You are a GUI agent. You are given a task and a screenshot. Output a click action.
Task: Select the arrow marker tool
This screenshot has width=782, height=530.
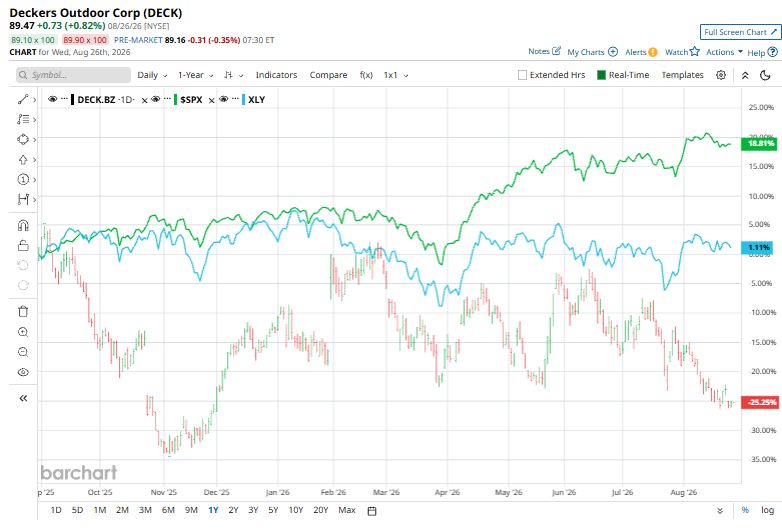[23, 160]
